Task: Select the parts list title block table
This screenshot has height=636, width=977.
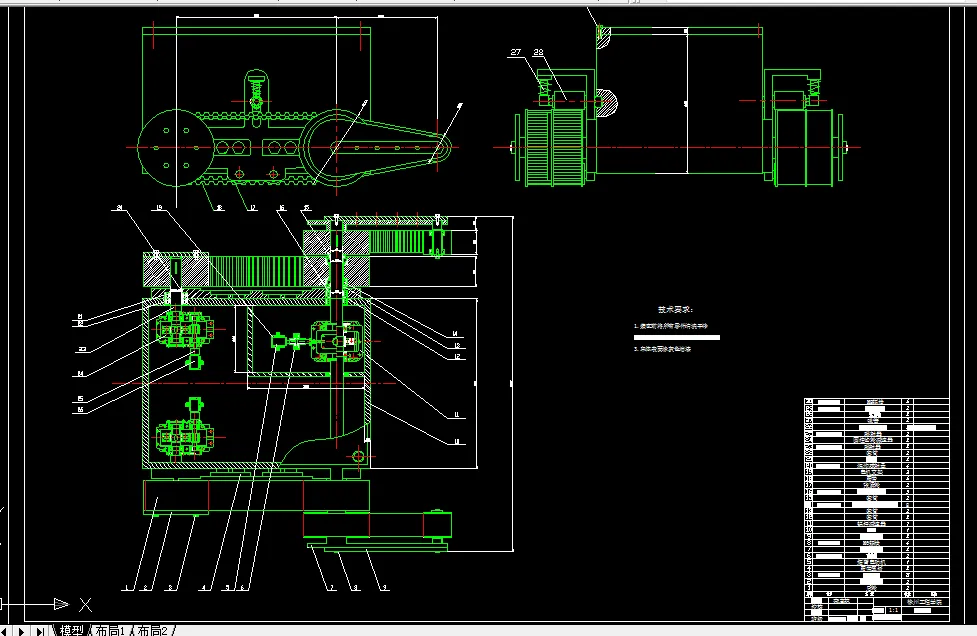Action: 876,510
